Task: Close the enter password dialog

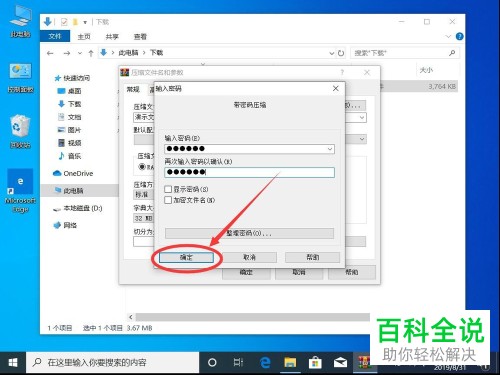Action: pyautogui.click(x=336, y=88)
